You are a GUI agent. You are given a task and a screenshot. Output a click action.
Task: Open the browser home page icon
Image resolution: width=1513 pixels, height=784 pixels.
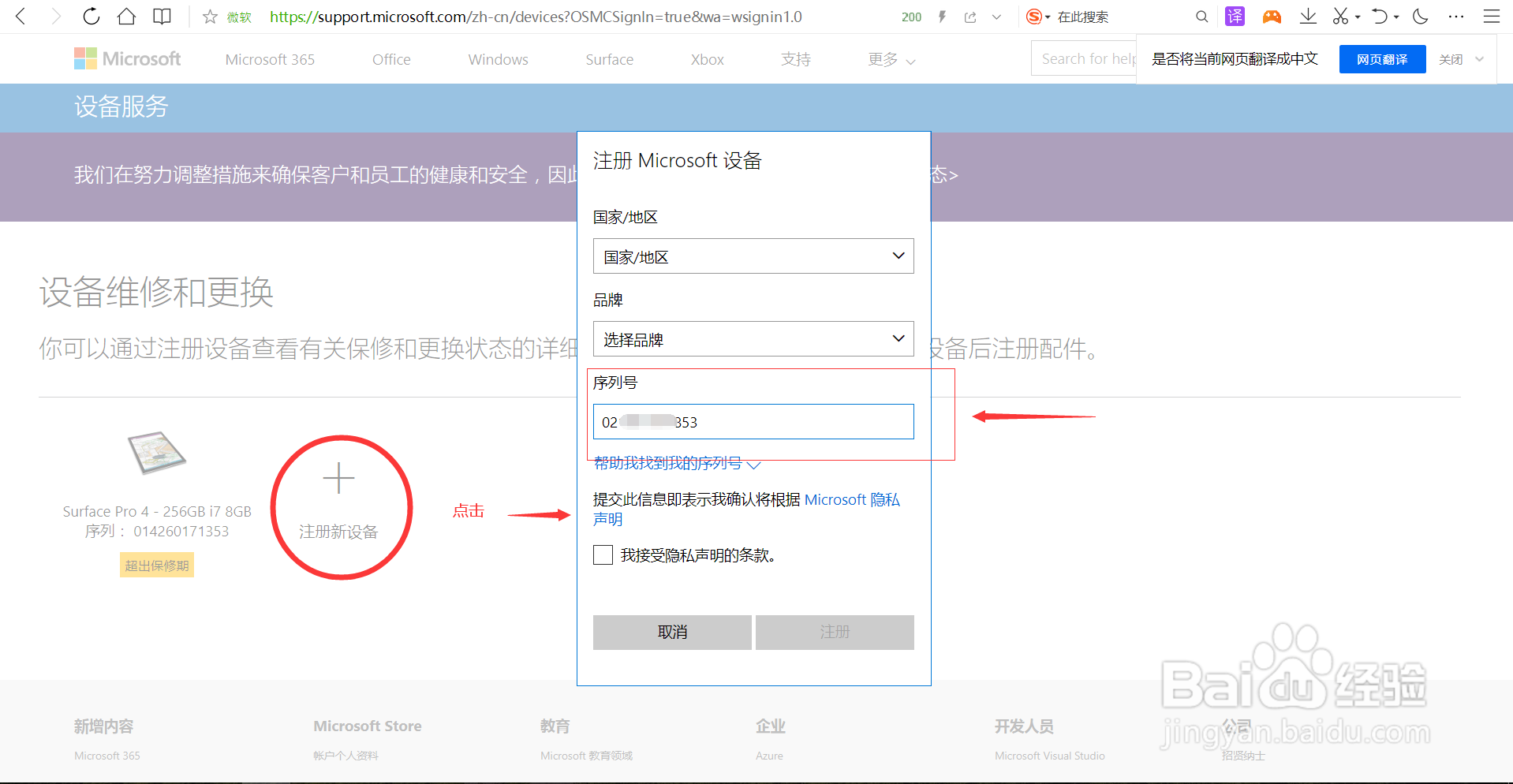point(126,17)
